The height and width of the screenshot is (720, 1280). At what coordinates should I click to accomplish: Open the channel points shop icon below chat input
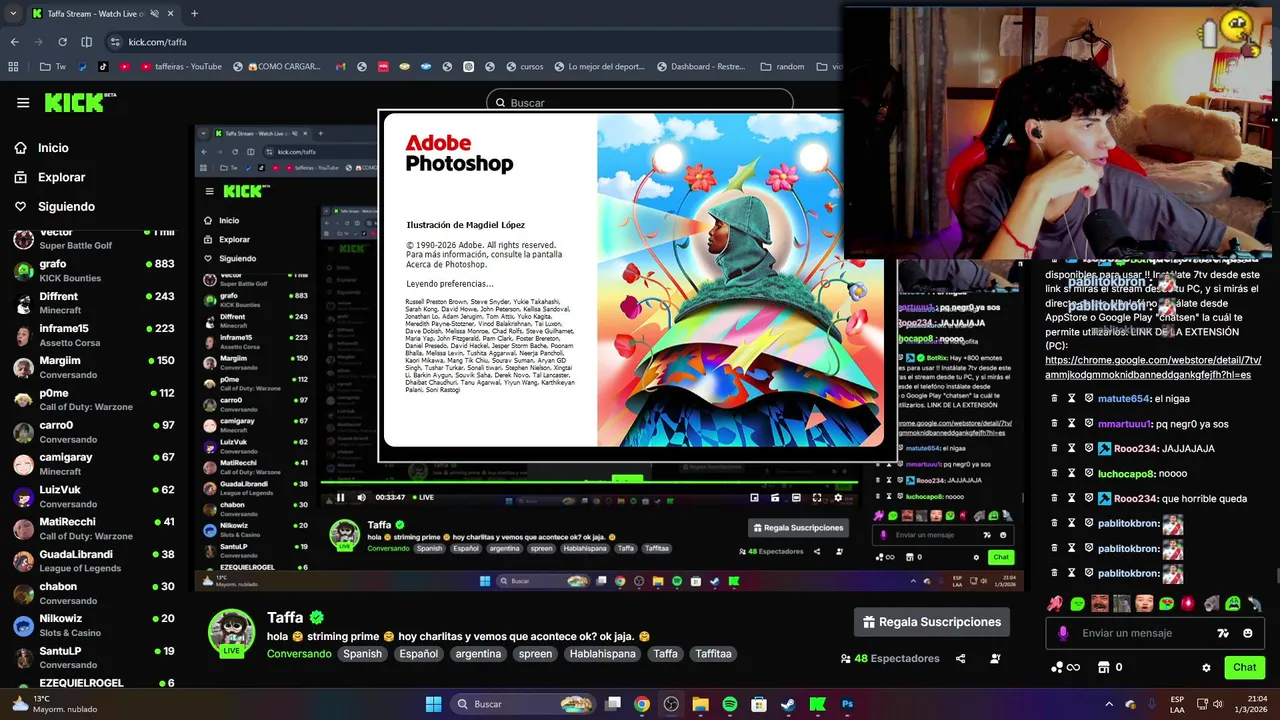point(1104,667)
